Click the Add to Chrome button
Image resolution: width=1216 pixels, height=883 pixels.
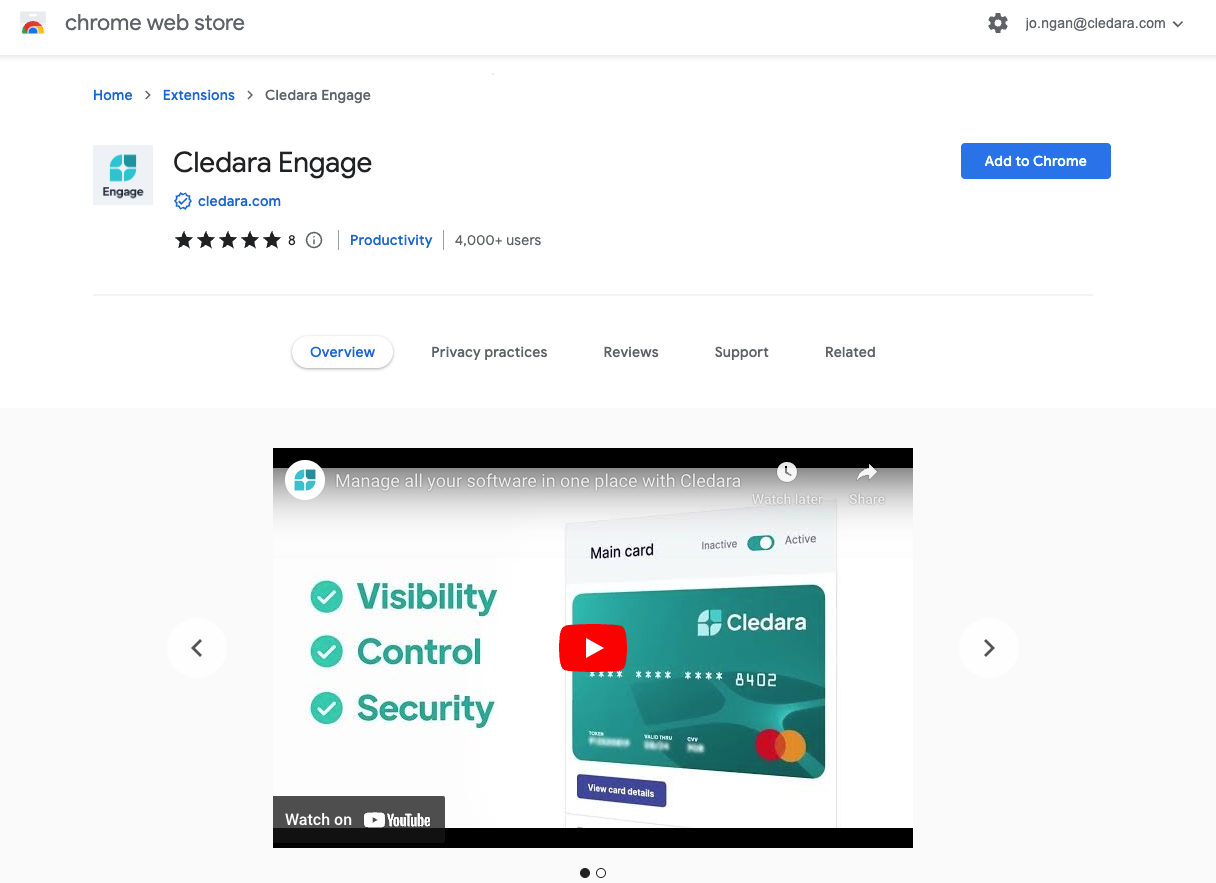(1036, 161)
